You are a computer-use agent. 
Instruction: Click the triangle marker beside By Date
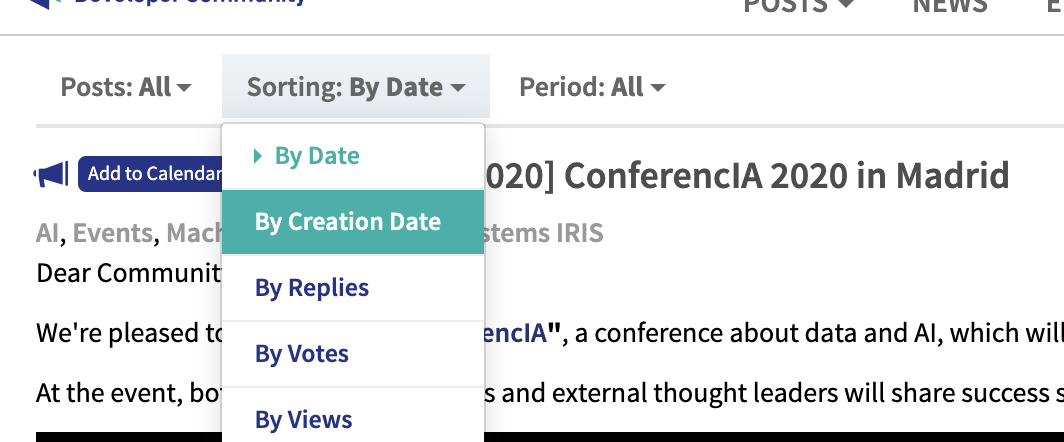pos(257,156)
